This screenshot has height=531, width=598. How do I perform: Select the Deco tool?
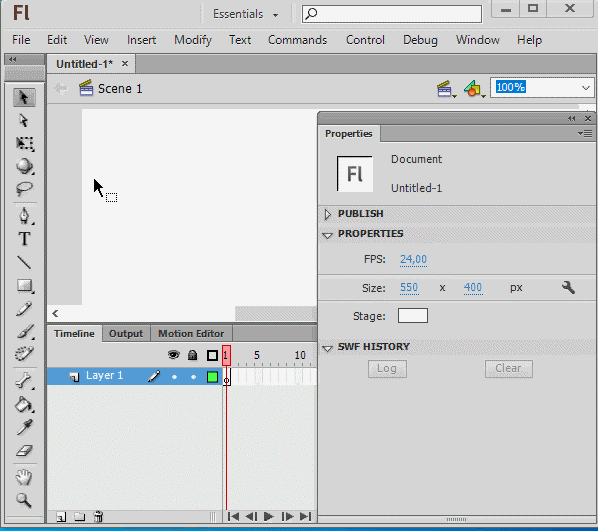pyautogui.click(x=24, y=354)
